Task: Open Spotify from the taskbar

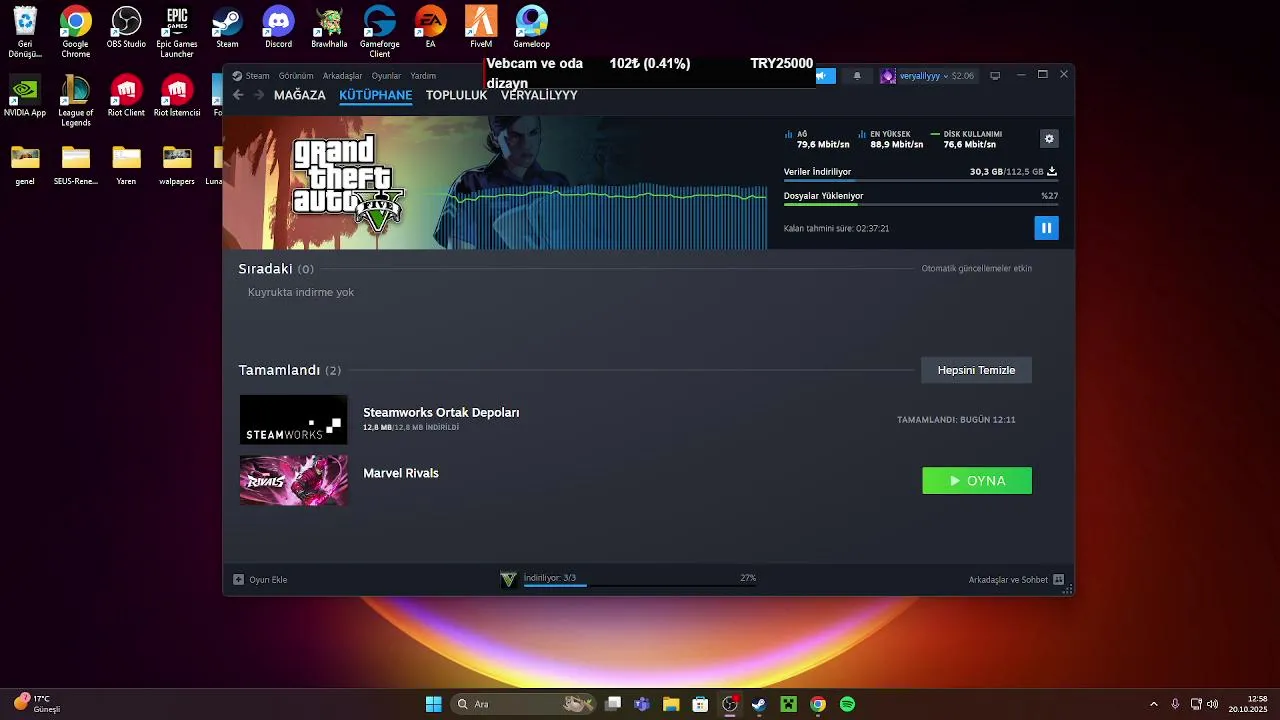Action: coord(847,704)
